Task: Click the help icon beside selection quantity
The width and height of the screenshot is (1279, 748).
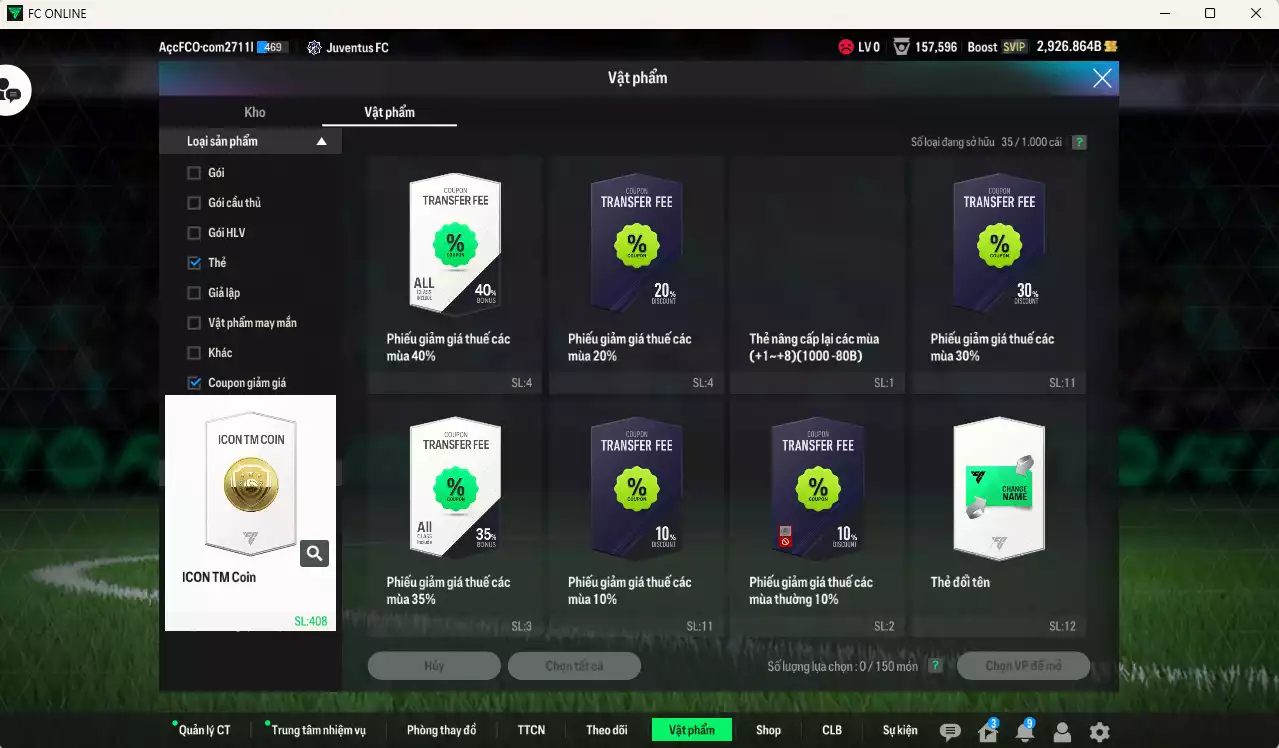Action: click(935, 666)
